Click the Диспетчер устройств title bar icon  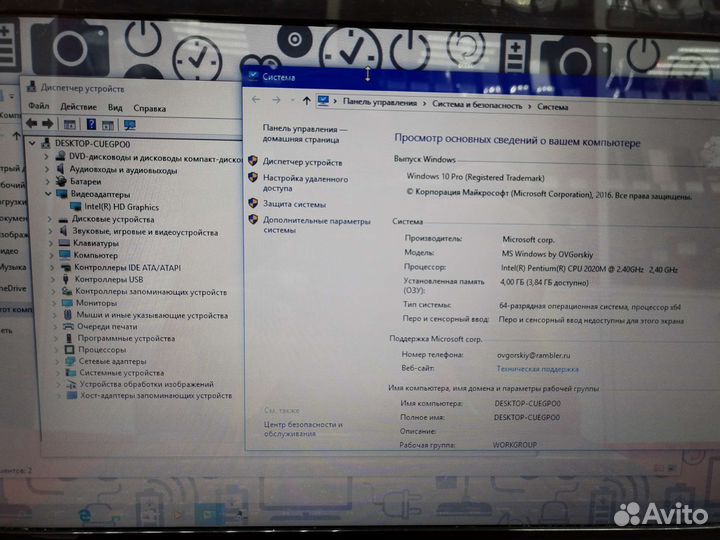[x=31, y=86]
